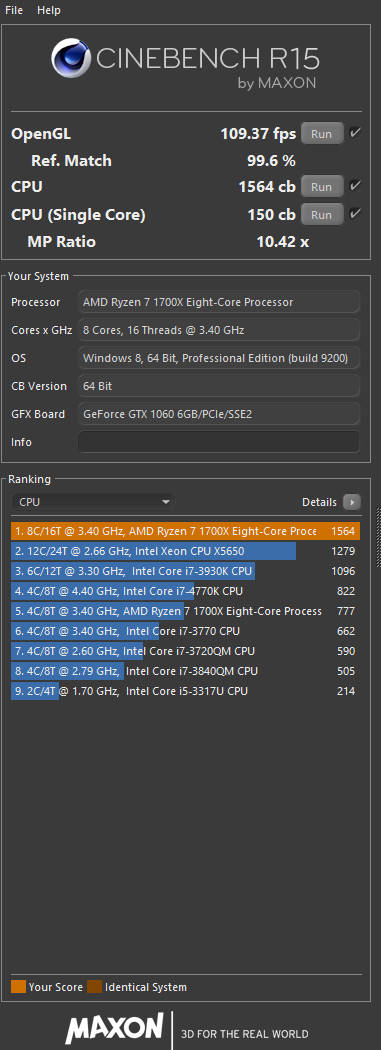Run the OpenGL benchmark
The height and width of the screenshot is (1050, 381).
(x=322, y=134)
